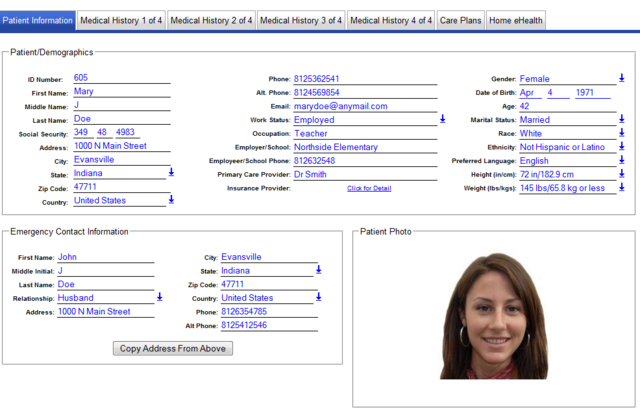Edit emergency contact First Name John
Viewport: 640px width, 408px height.
point(106,257)
